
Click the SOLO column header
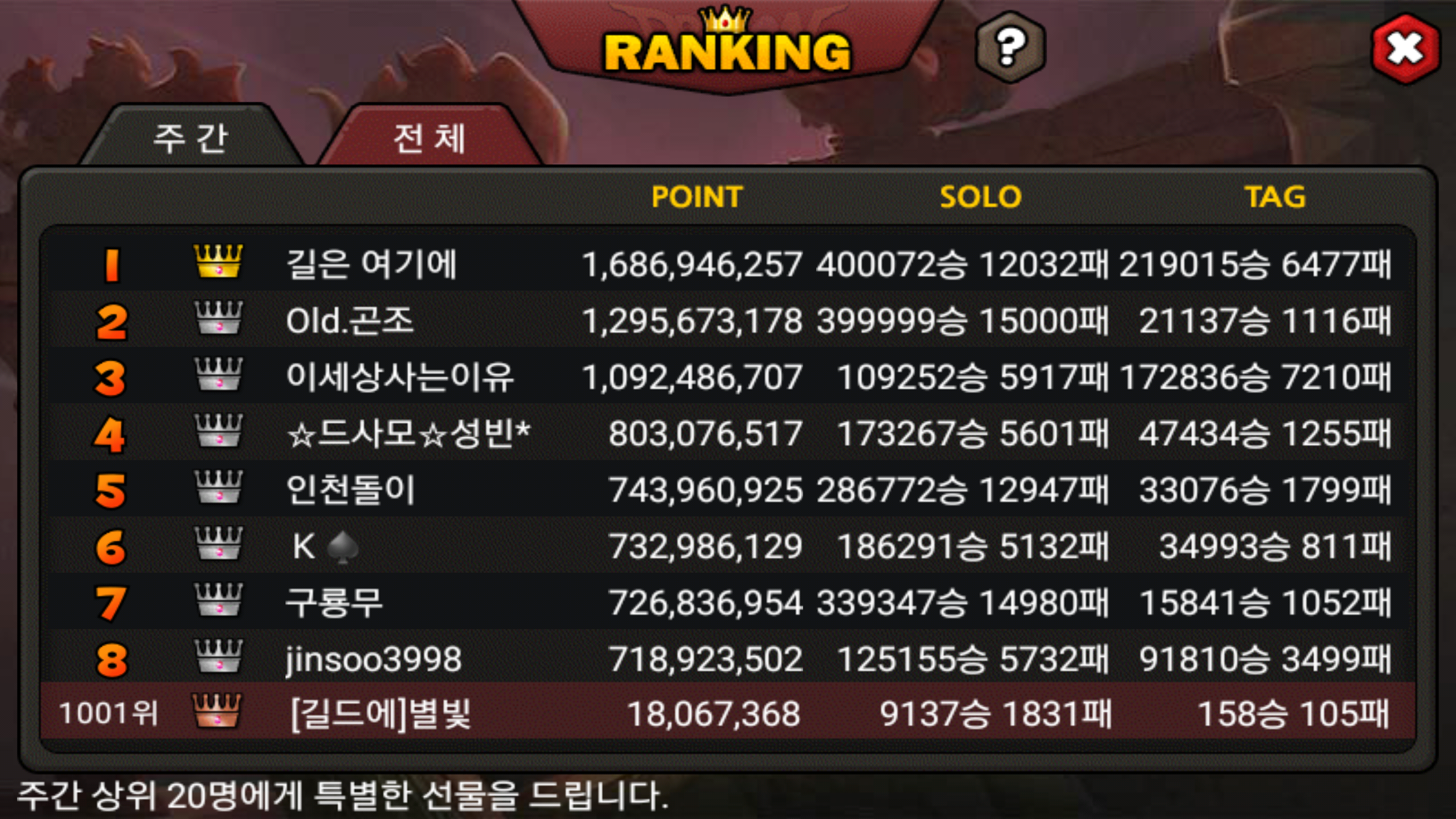[x=981, y=197]
